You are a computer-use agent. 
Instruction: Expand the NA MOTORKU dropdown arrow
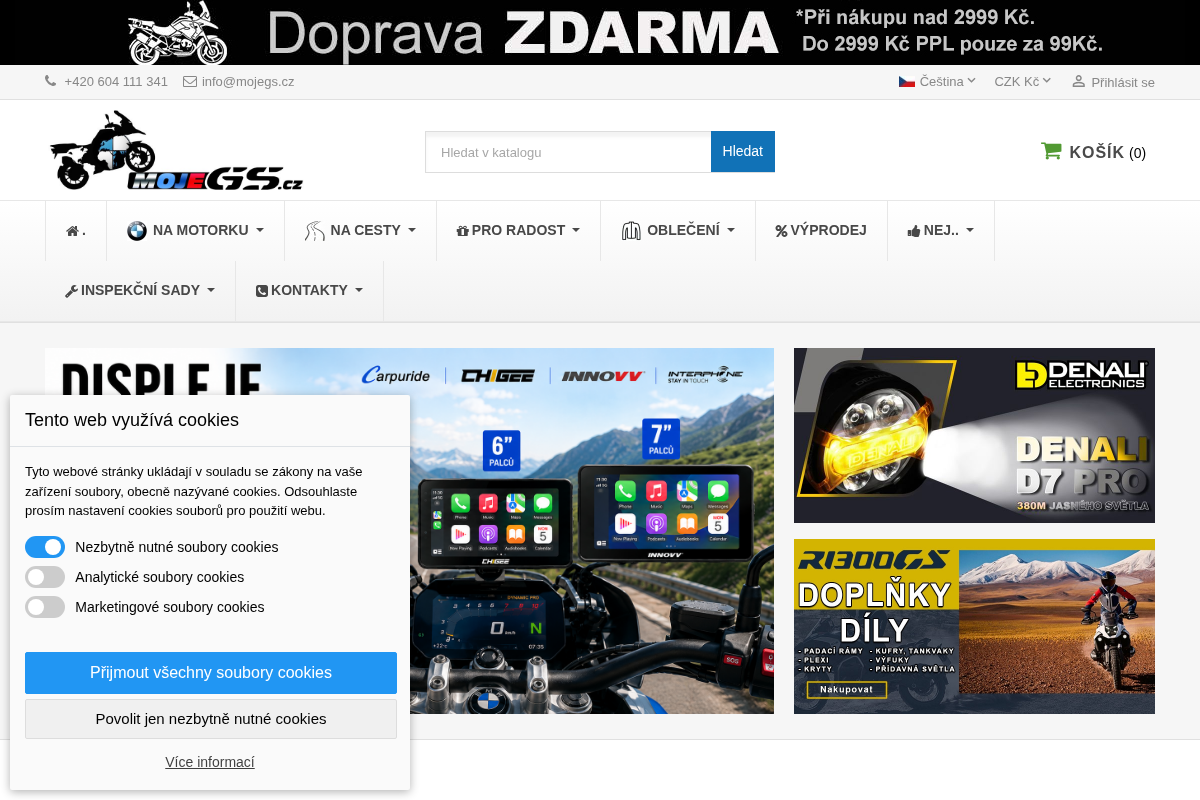260,231
